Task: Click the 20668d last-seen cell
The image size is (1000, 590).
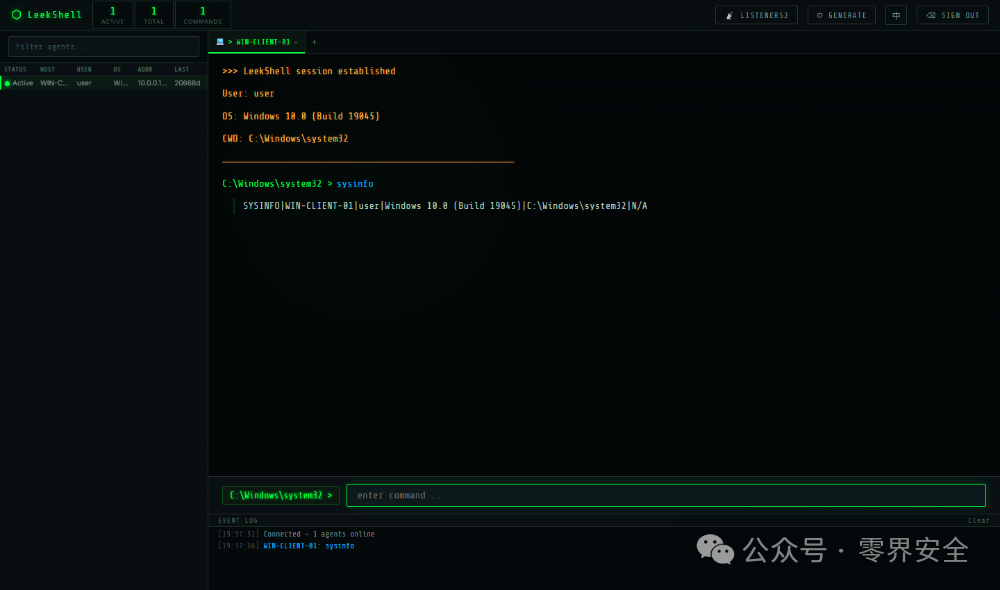Action: pos(187,83)
